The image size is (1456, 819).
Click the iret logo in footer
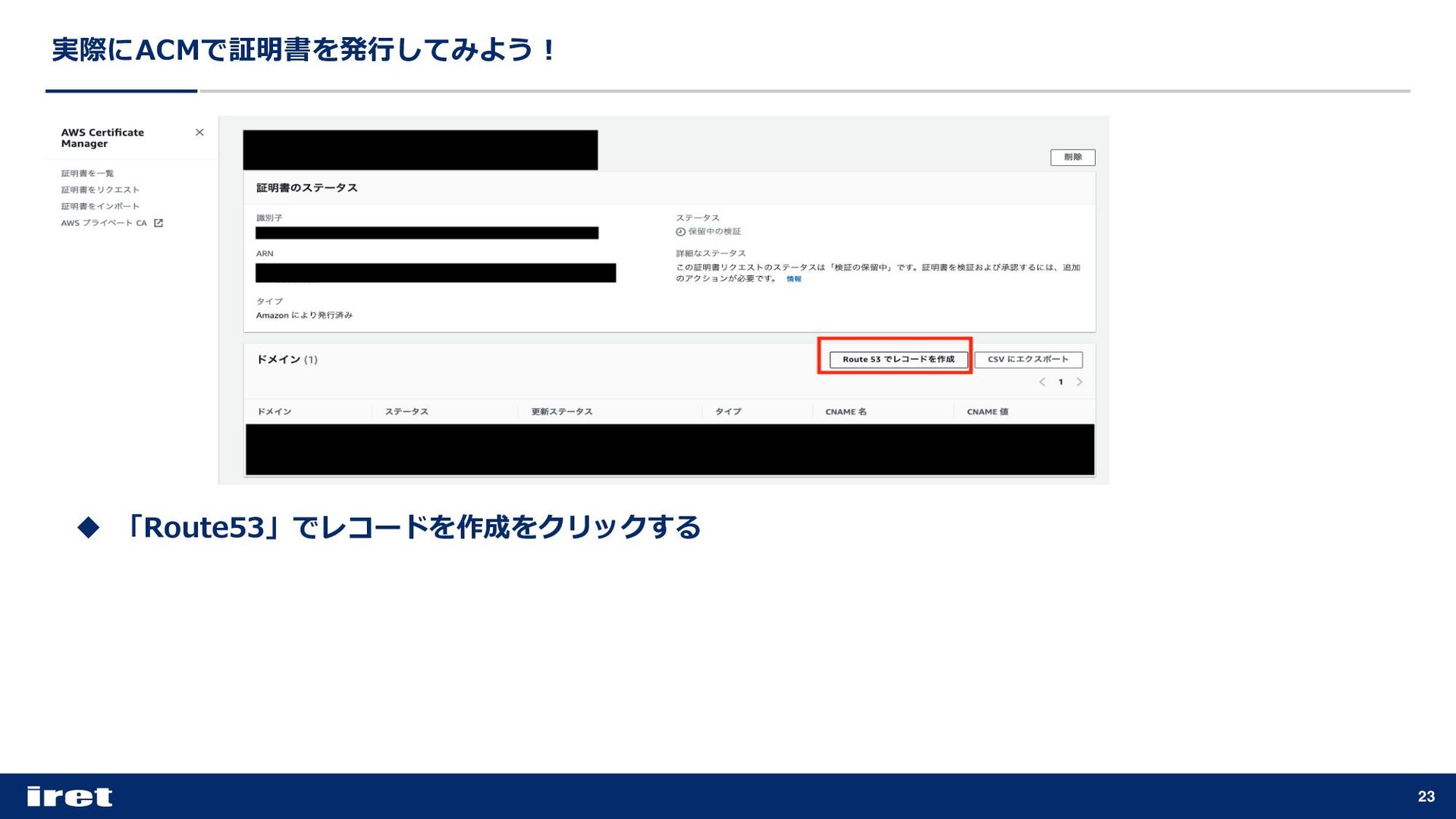point(70,796)
